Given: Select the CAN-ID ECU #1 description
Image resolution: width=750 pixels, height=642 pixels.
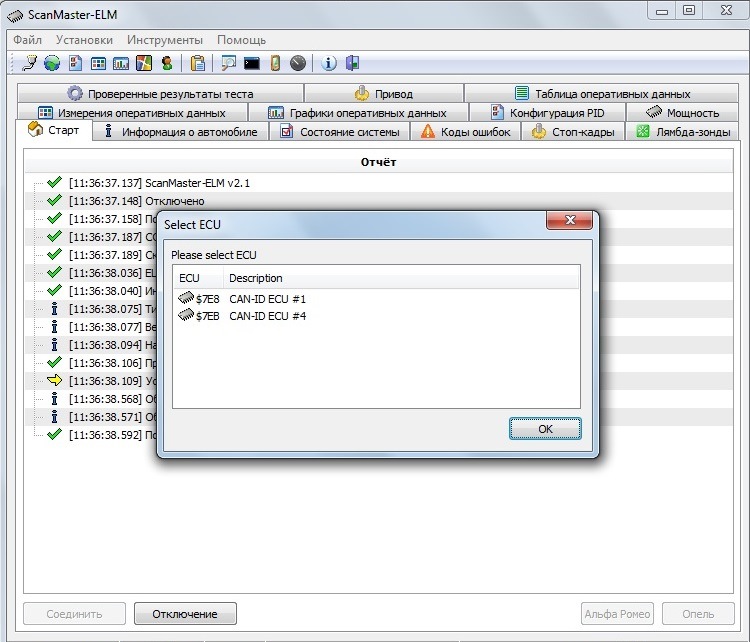Looking at the screenshot, I should pos(267,299).
